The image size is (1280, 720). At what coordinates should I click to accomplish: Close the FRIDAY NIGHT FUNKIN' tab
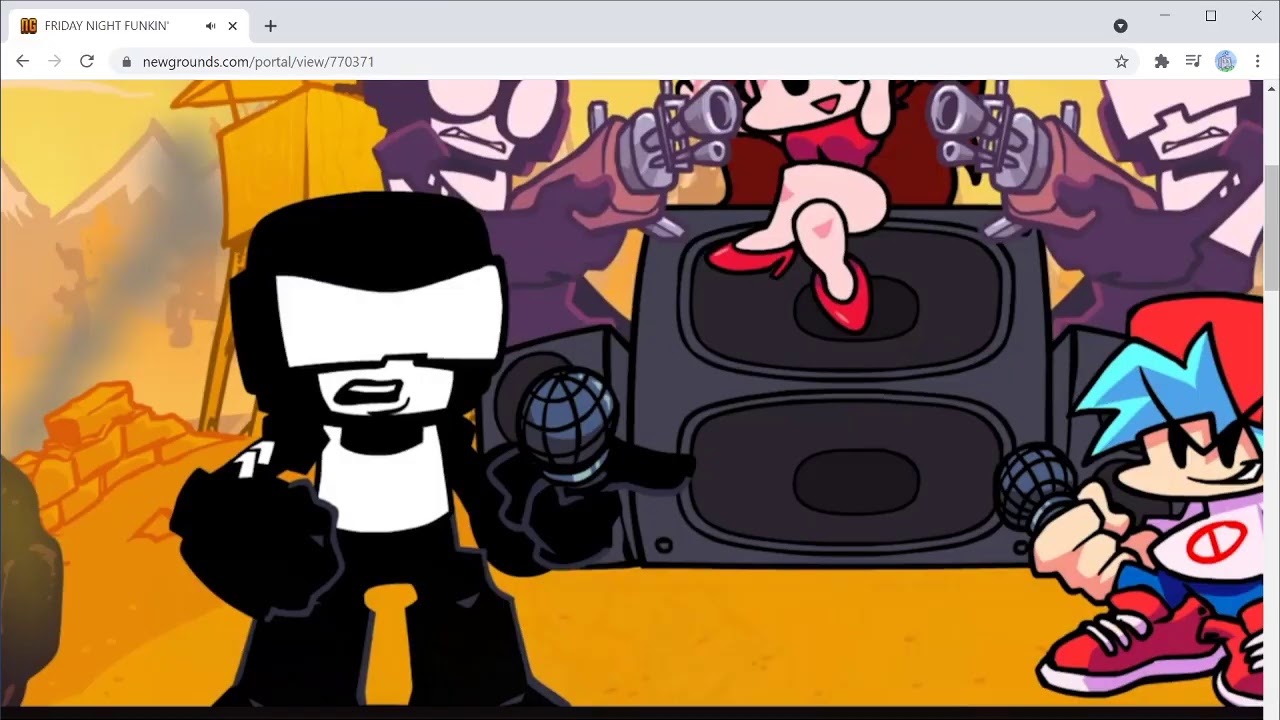coord(233,26)
